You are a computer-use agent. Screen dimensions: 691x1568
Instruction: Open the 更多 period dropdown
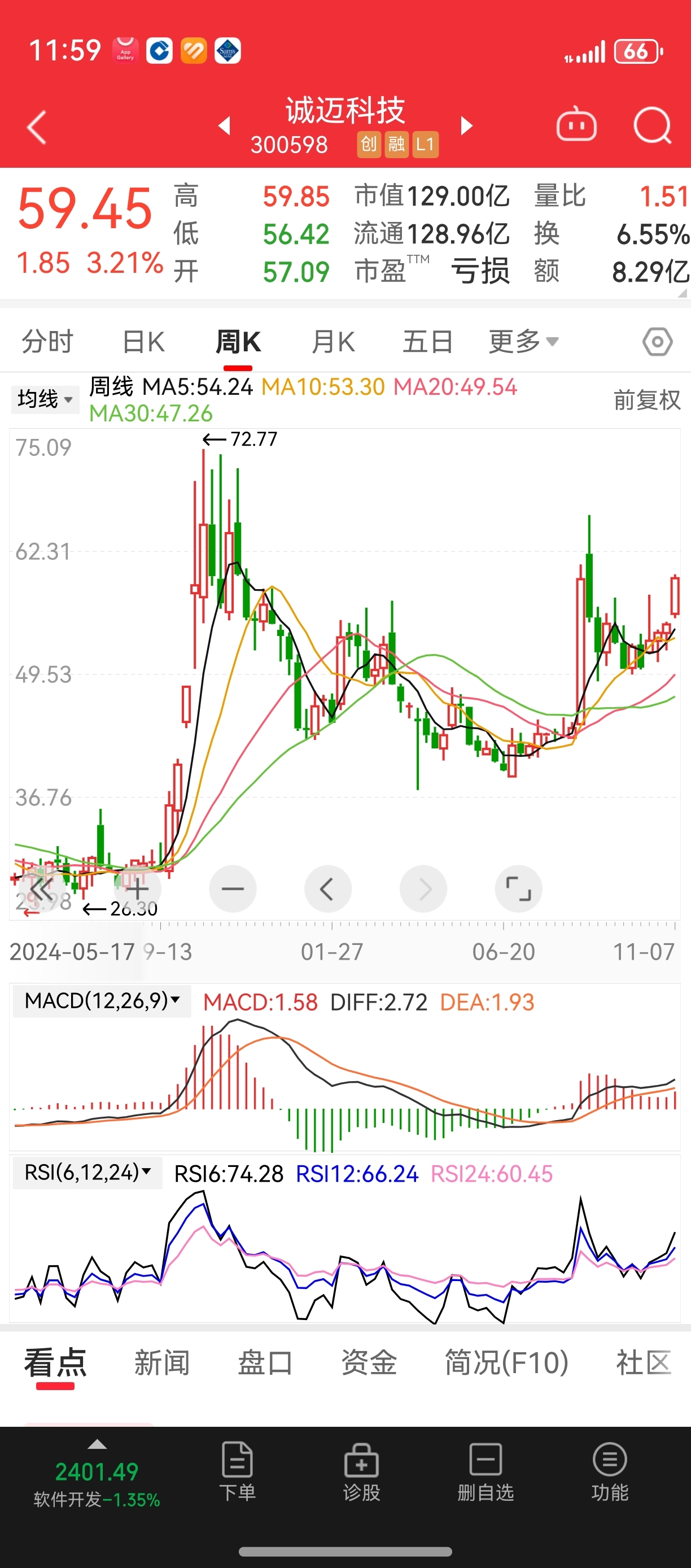point(524,342)
